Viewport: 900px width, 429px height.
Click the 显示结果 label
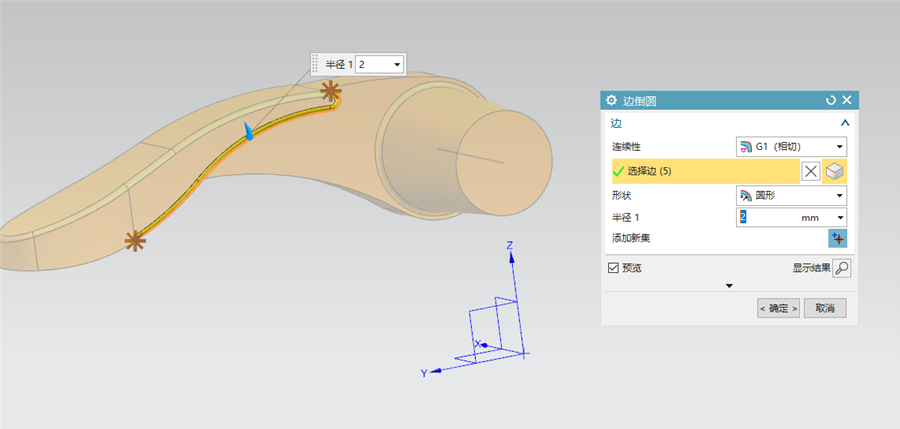coord(812,268)
